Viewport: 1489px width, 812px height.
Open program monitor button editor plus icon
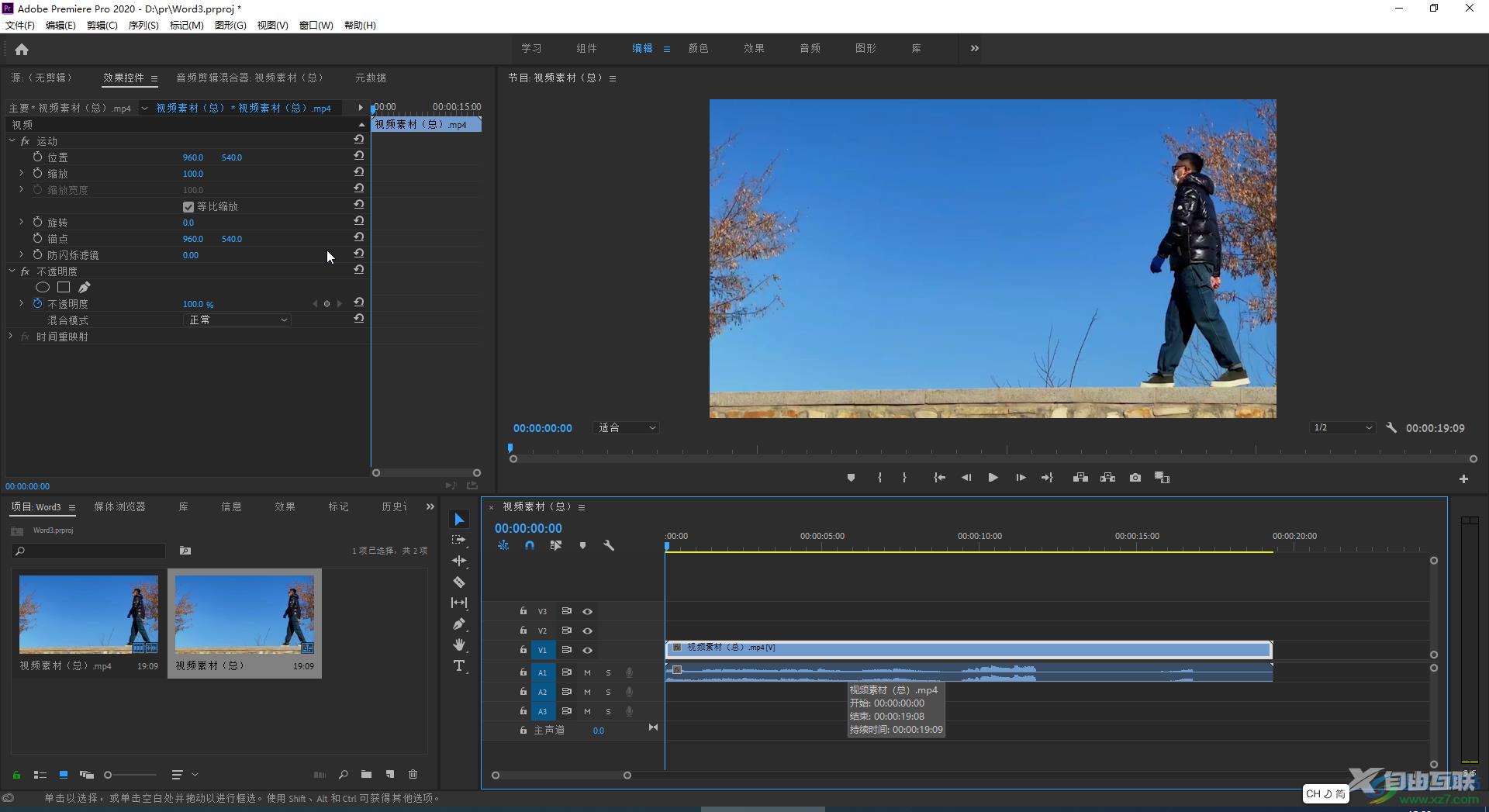(1463, 479)
